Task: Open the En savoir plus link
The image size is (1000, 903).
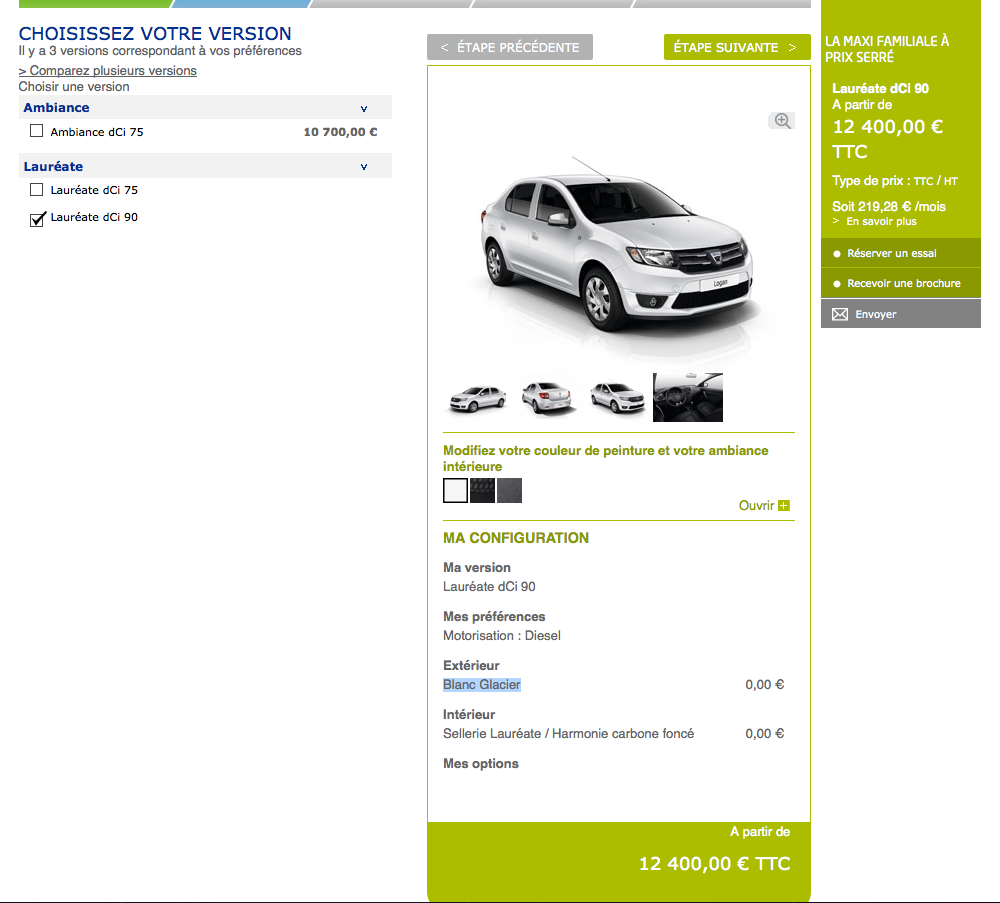Action: [x=881, y=221]
